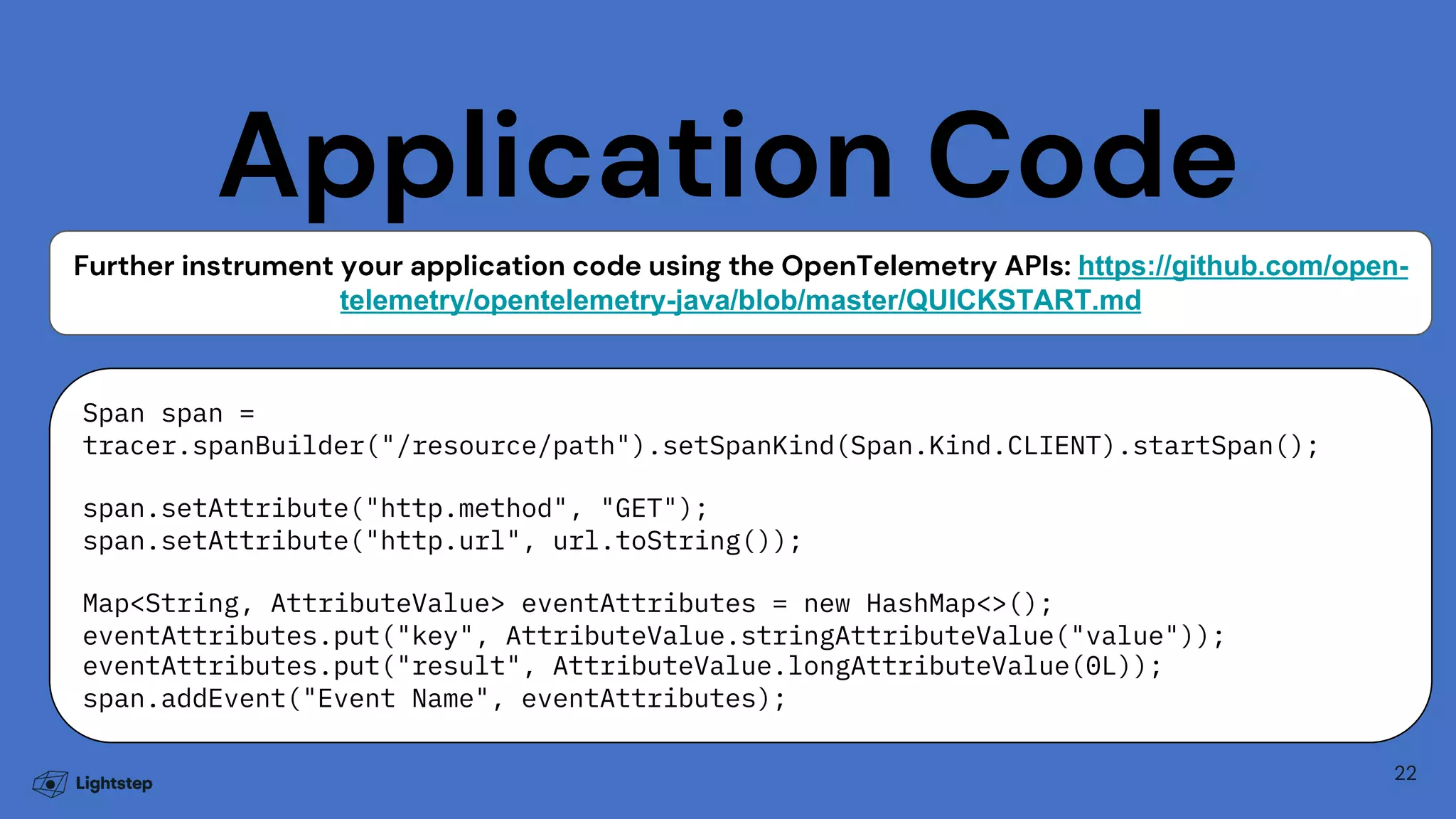
Task: Click the span.addEvent code line
Action: tap(434, 700)
